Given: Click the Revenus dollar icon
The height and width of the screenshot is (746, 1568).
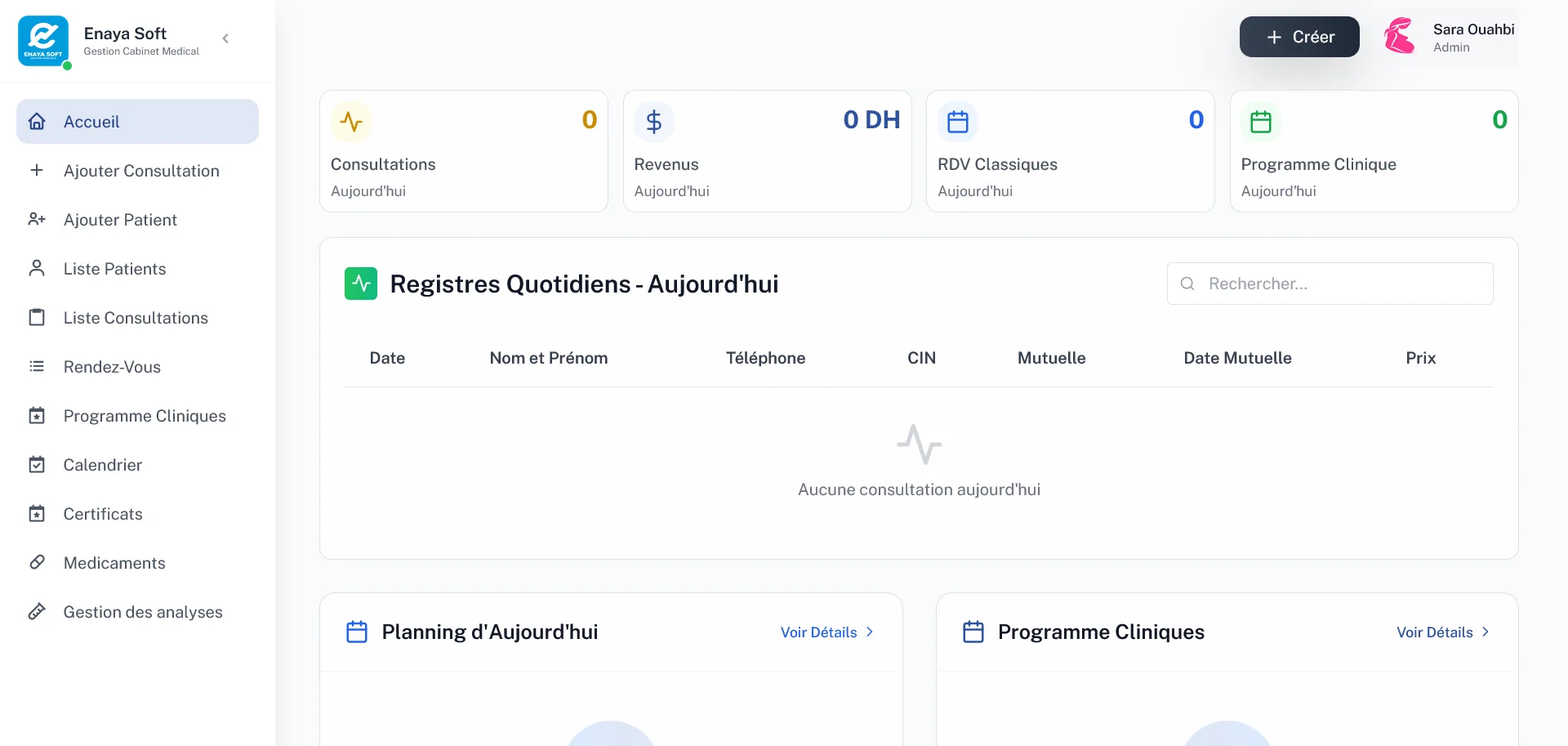Looking at the screenshot, I should coord(654,121).
